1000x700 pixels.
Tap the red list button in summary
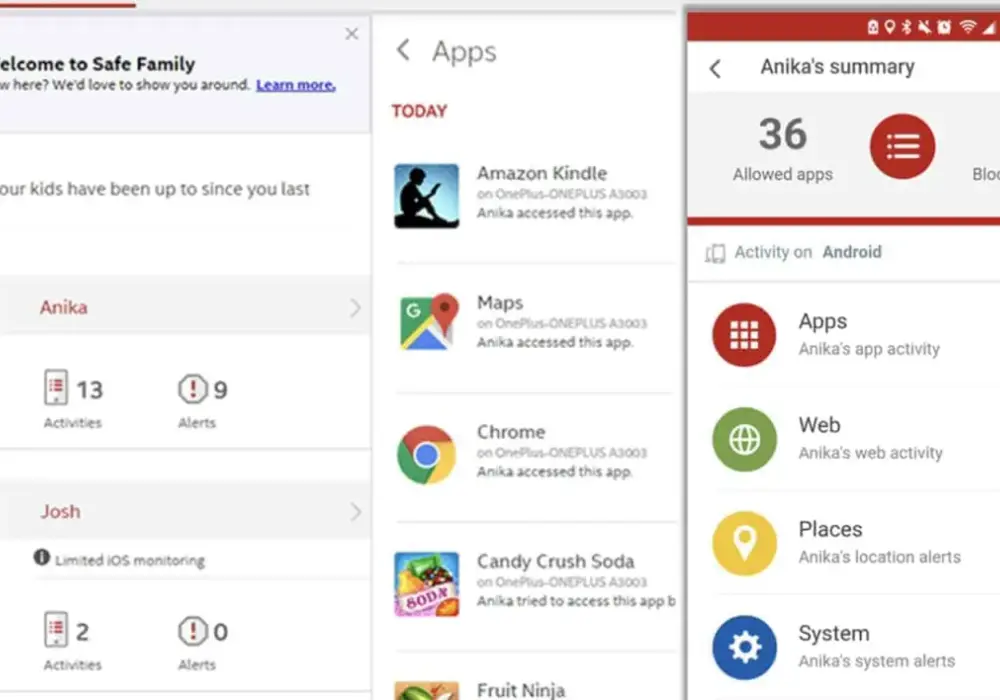pyautogui.click(x=902, y=146)
